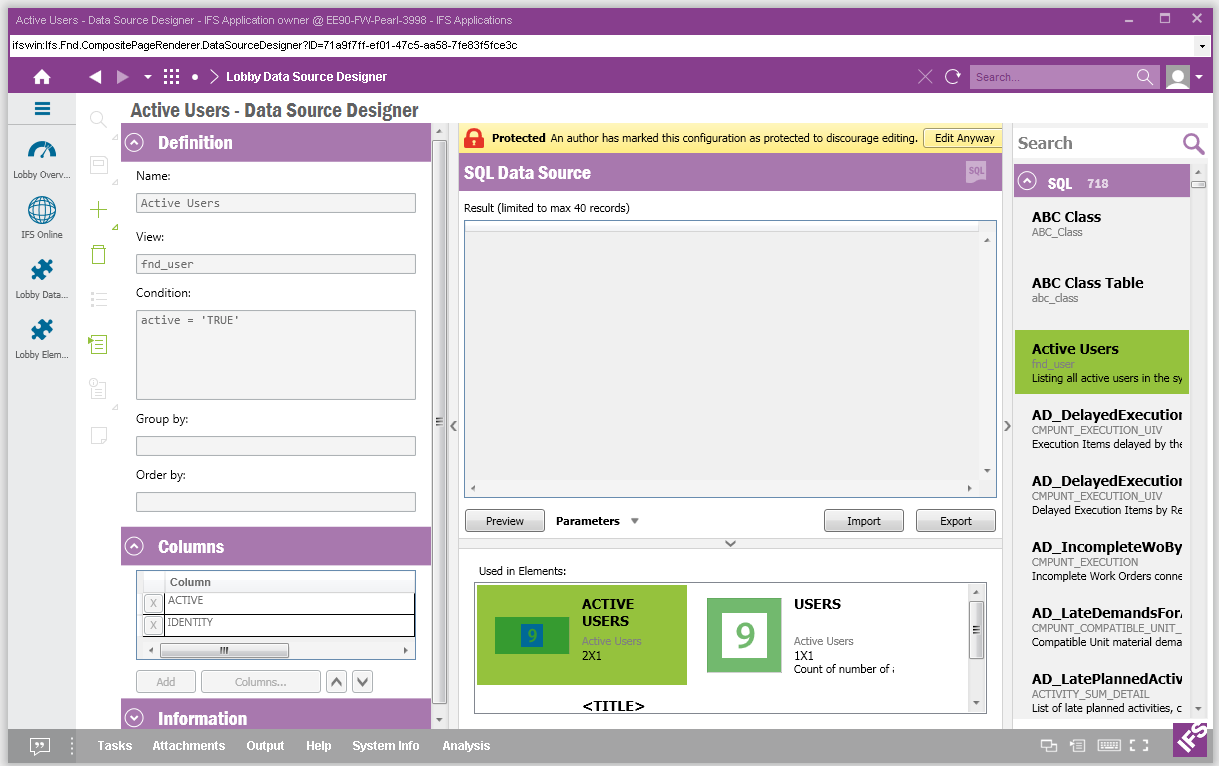This screenshot has width=1219, height=766.
Task: Select the ACTIVE USERS element tile
Action: (582, 635)
